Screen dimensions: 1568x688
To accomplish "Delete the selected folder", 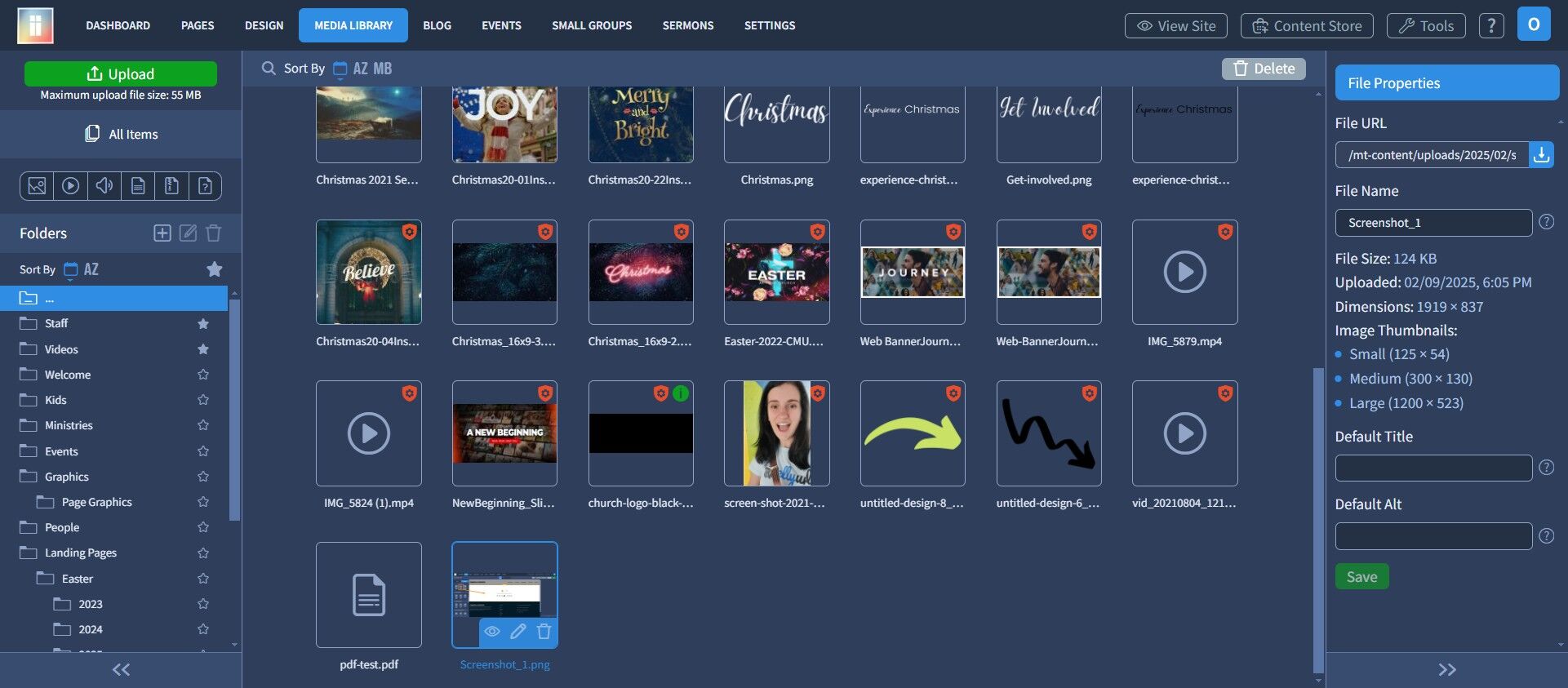I will coord(214,233).
